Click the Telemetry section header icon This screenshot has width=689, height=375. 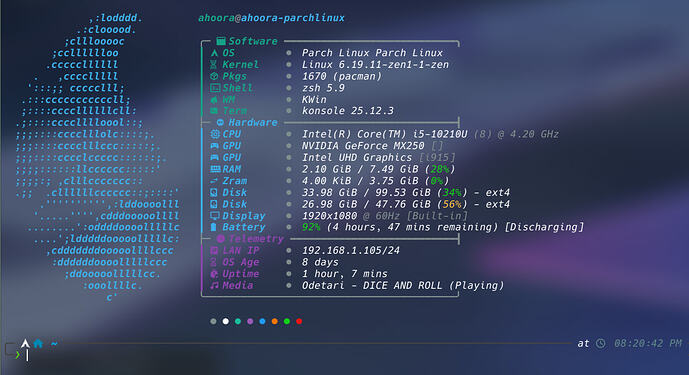221,239
